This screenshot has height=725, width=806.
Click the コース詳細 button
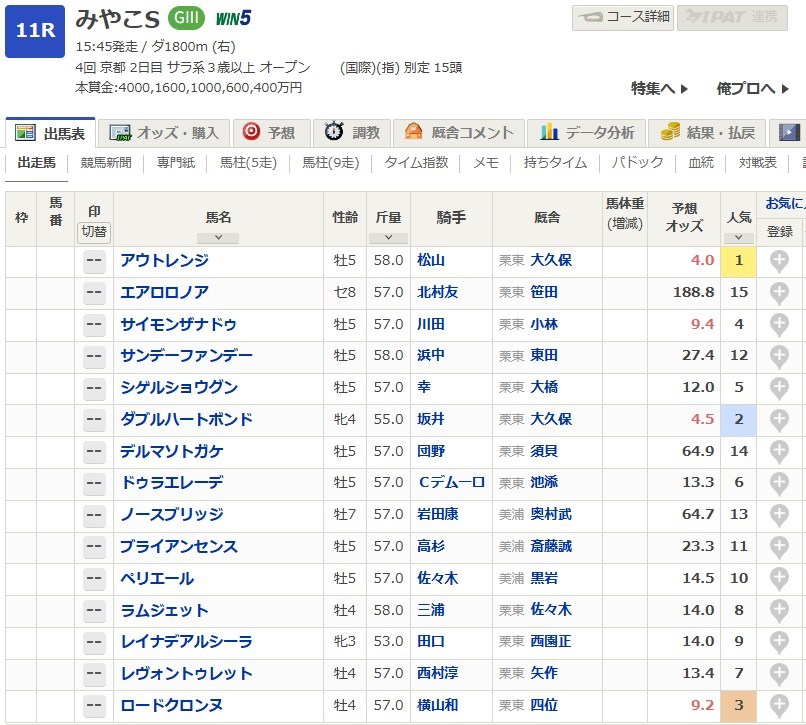pos(622,17)
